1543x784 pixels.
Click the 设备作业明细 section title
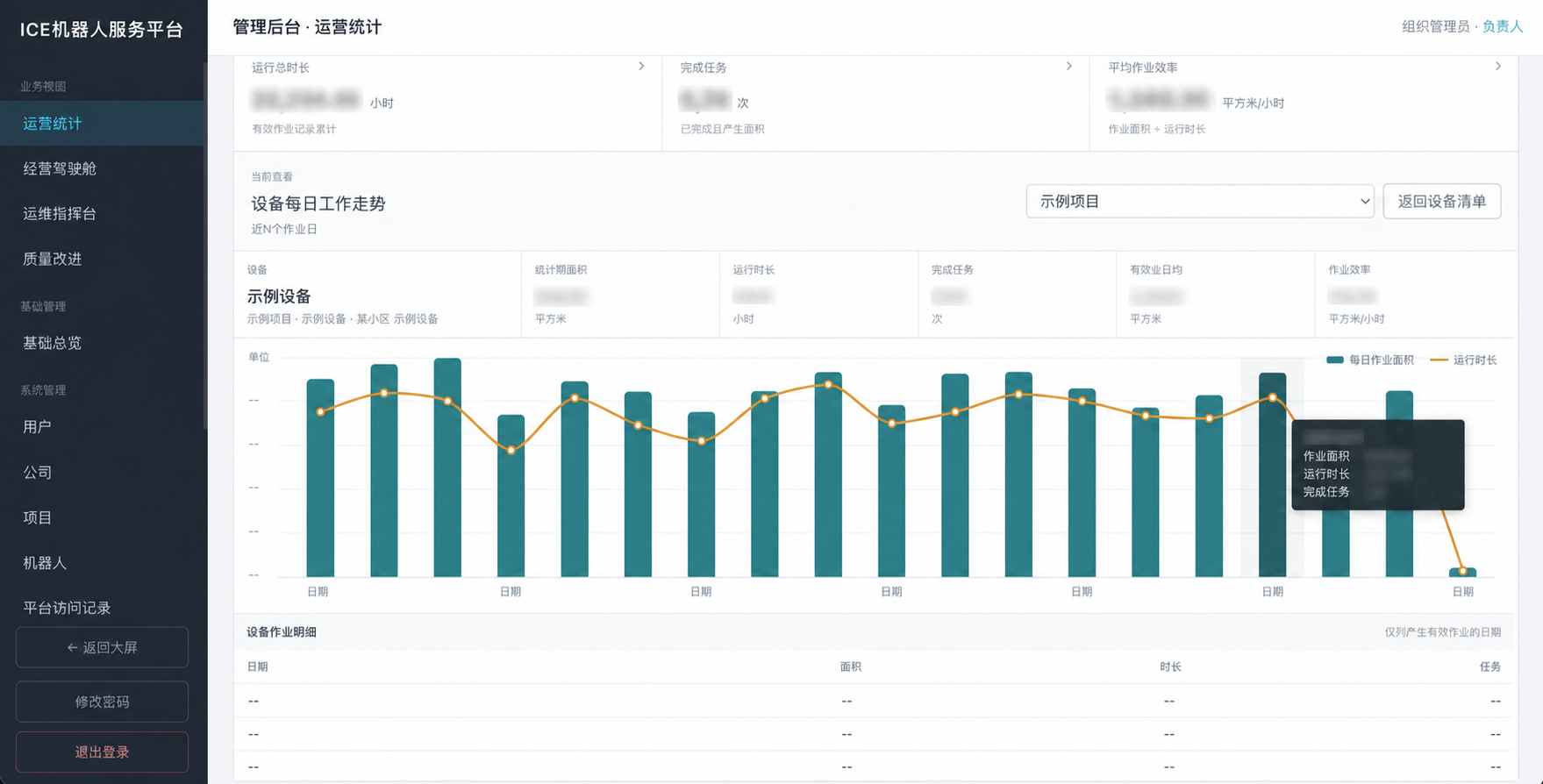click(282, 632)
